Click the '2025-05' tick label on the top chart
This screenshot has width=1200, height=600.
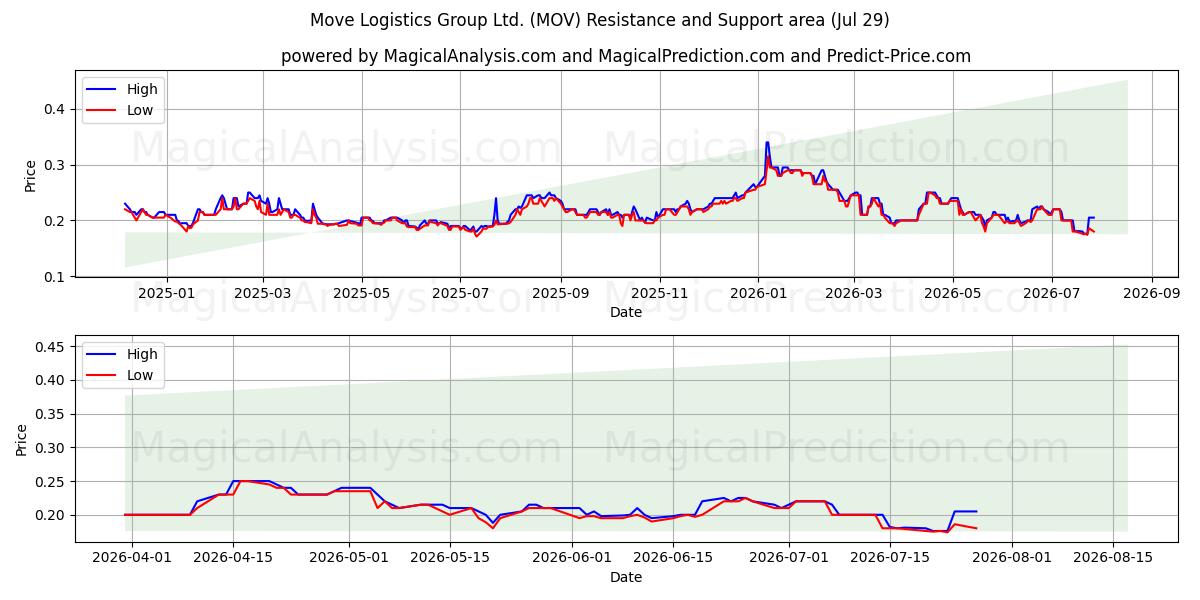361,293
